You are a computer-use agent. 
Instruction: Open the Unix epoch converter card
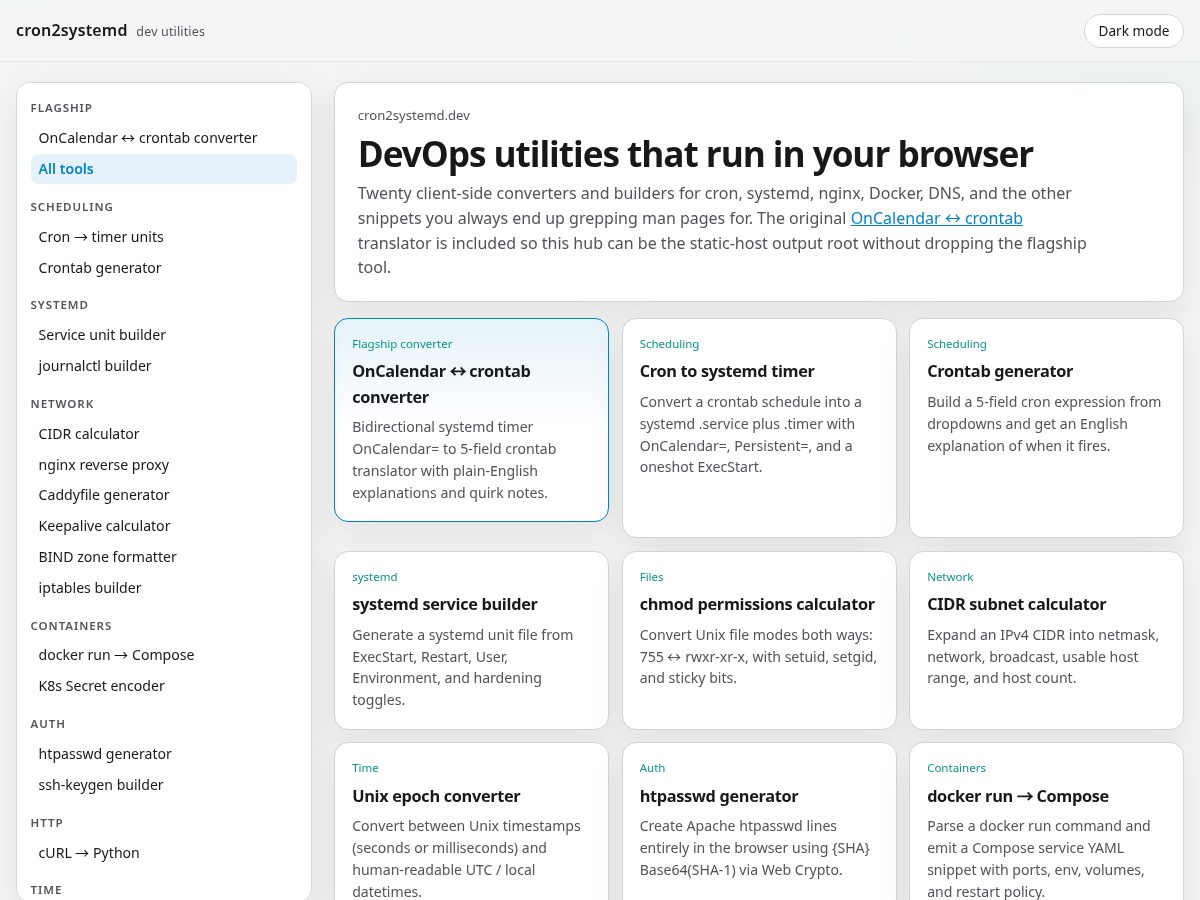pyautogui.click(x=471, y=822)
